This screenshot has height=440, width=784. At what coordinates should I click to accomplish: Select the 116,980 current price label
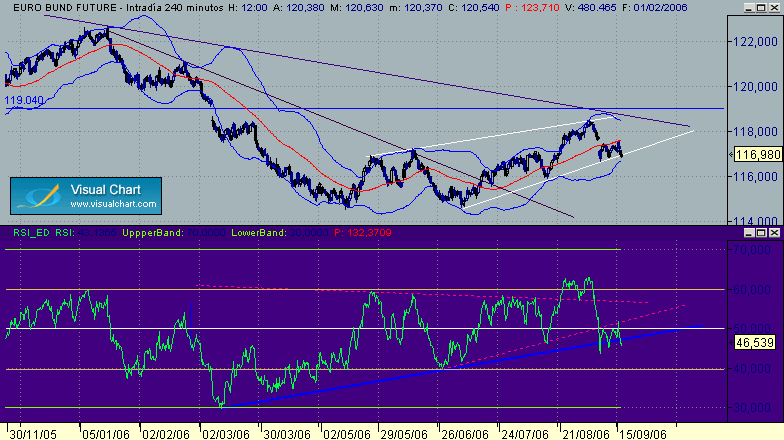758,155
